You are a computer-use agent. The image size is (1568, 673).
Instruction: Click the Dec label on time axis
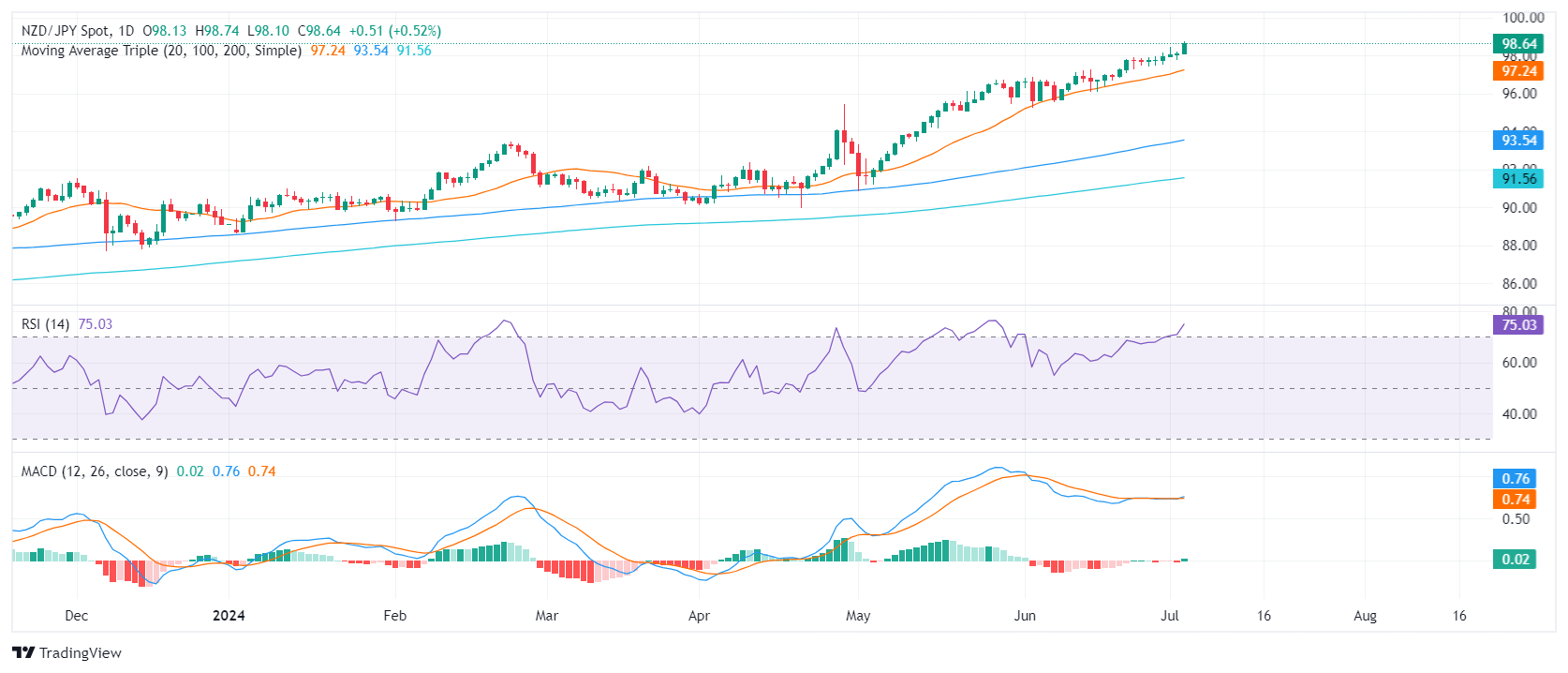click(77, 616)
